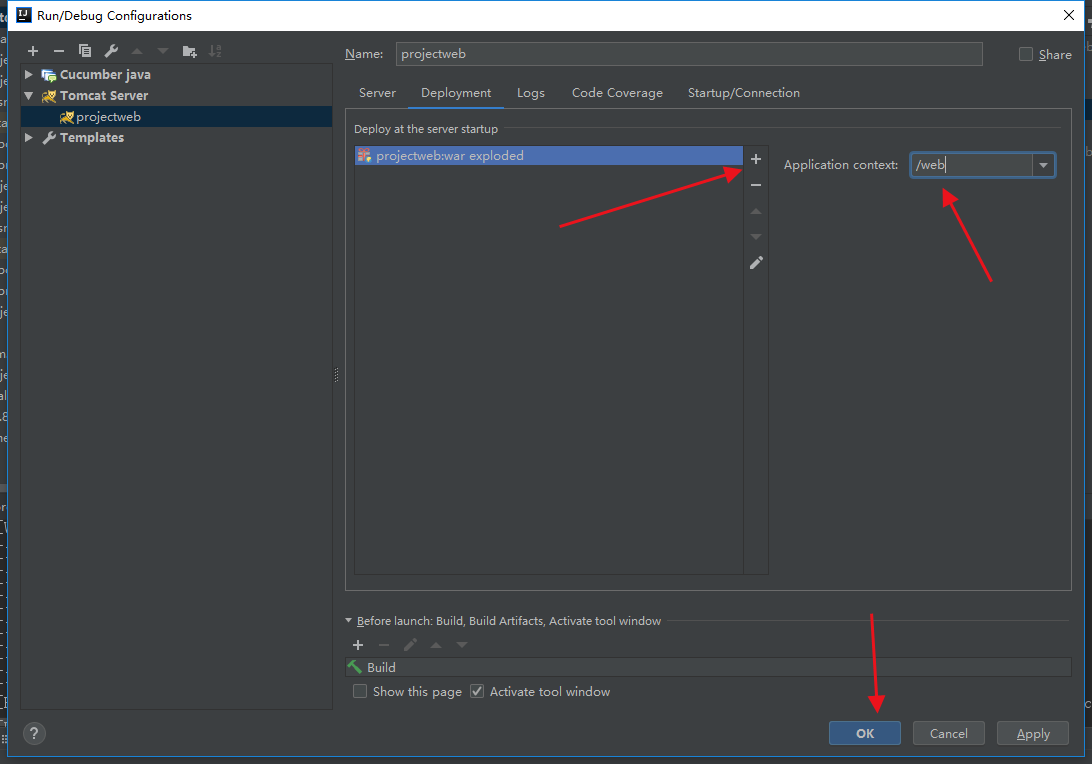Click the panel splitter handle
The width and height of the screenshot is (1092, 764).
tap(336, 375)
